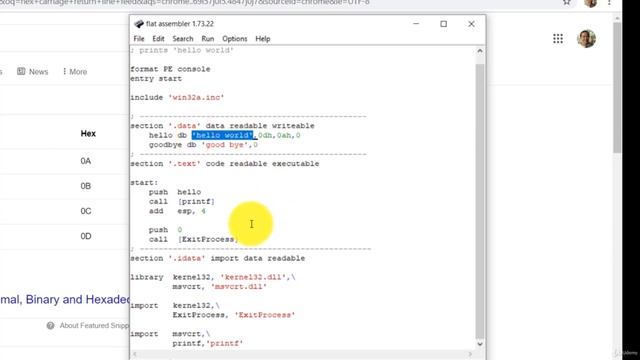
Task: Click the Chrome address bar URL
Action: [186, 2]
